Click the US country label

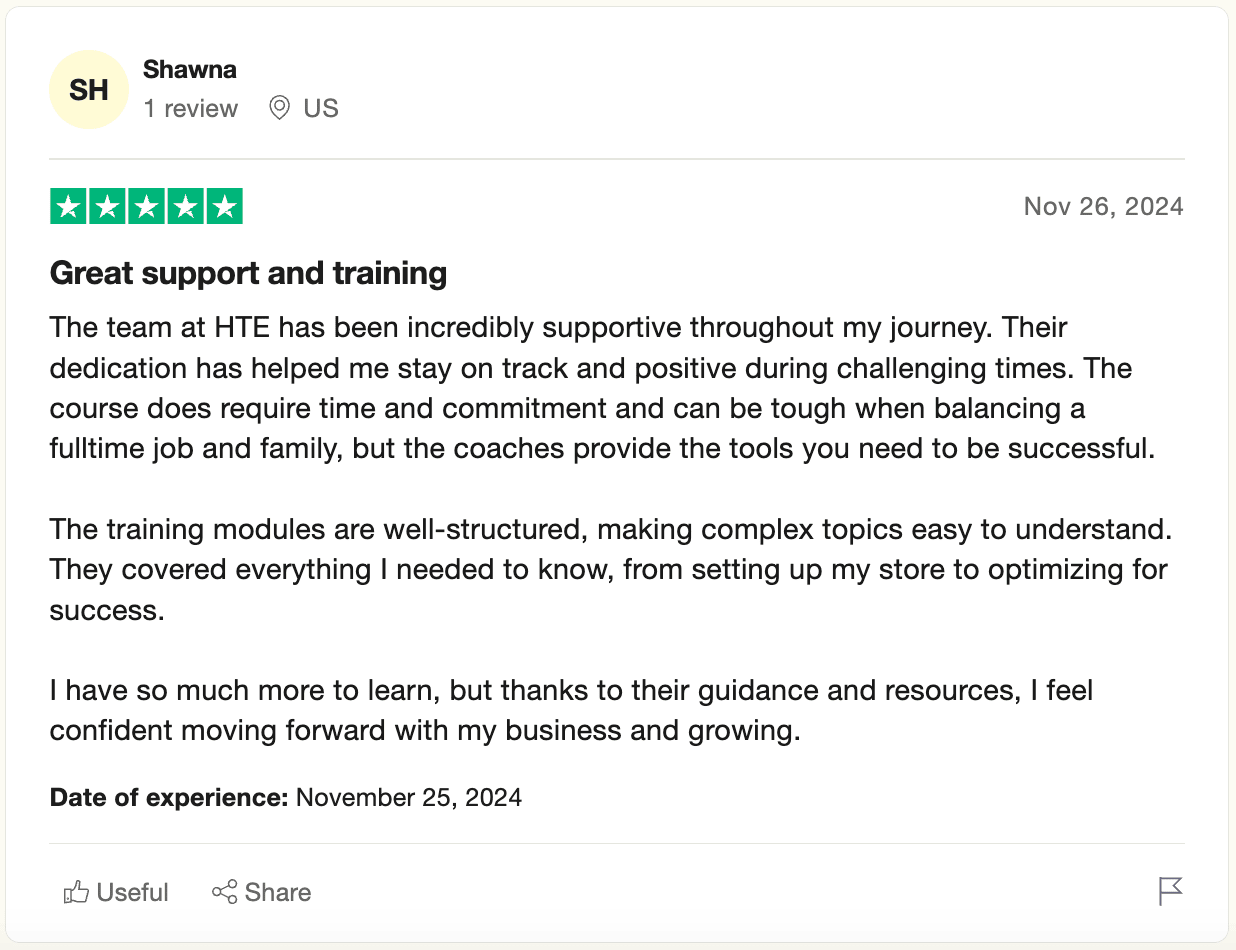coord(321,108)
